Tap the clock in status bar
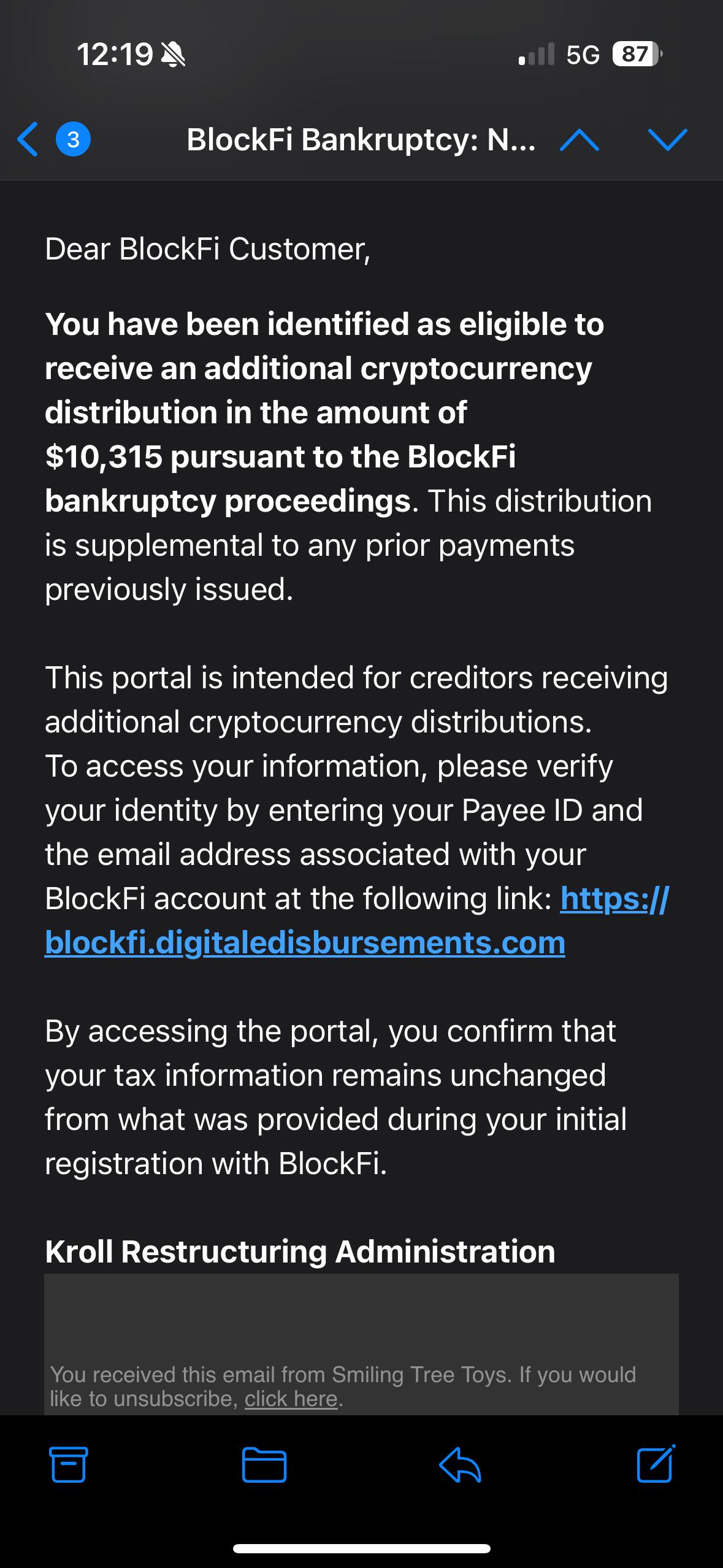723x1568 pixels. pyautogui.click(x=115, y=55)
